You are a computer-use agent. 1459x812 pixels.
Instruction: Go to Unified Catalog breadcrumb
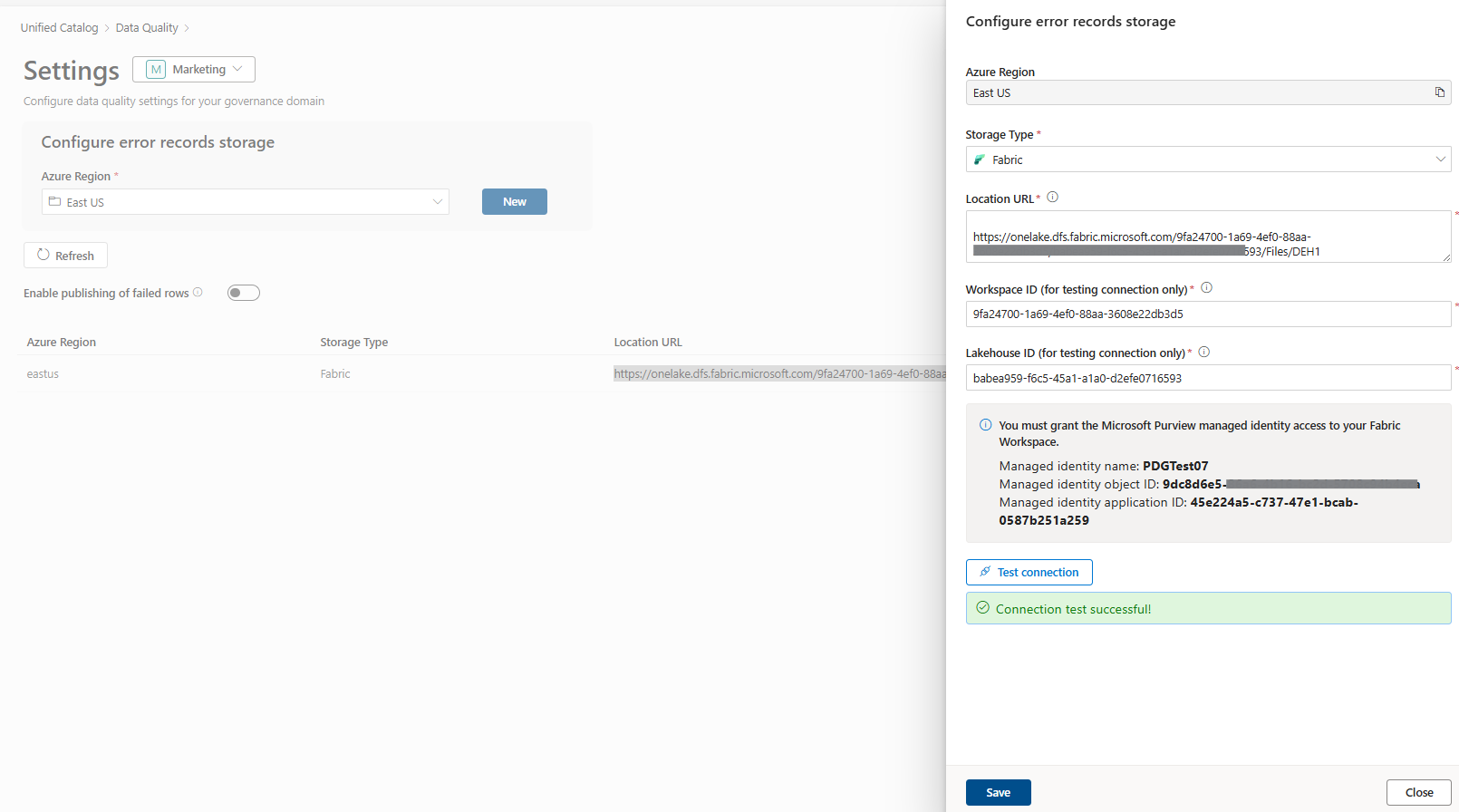coord(59,28)
